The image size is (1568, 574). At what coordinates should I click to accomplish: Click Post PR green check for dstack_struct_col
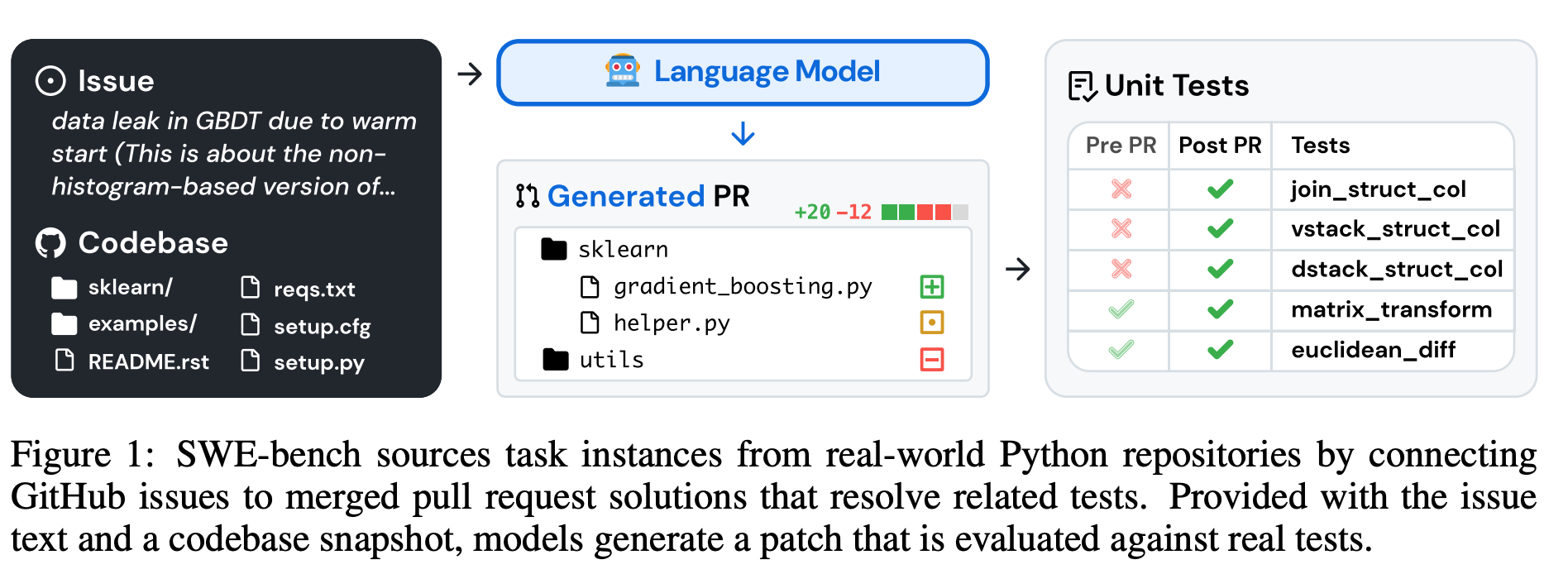click(1221, 269)
